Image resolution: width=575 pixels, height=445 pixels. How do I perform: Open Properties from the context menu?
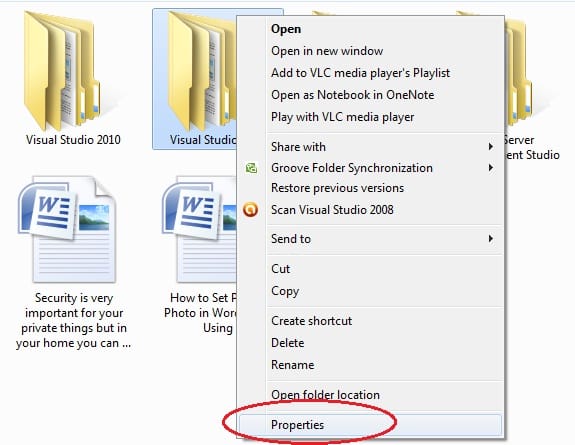click(371, 425)
